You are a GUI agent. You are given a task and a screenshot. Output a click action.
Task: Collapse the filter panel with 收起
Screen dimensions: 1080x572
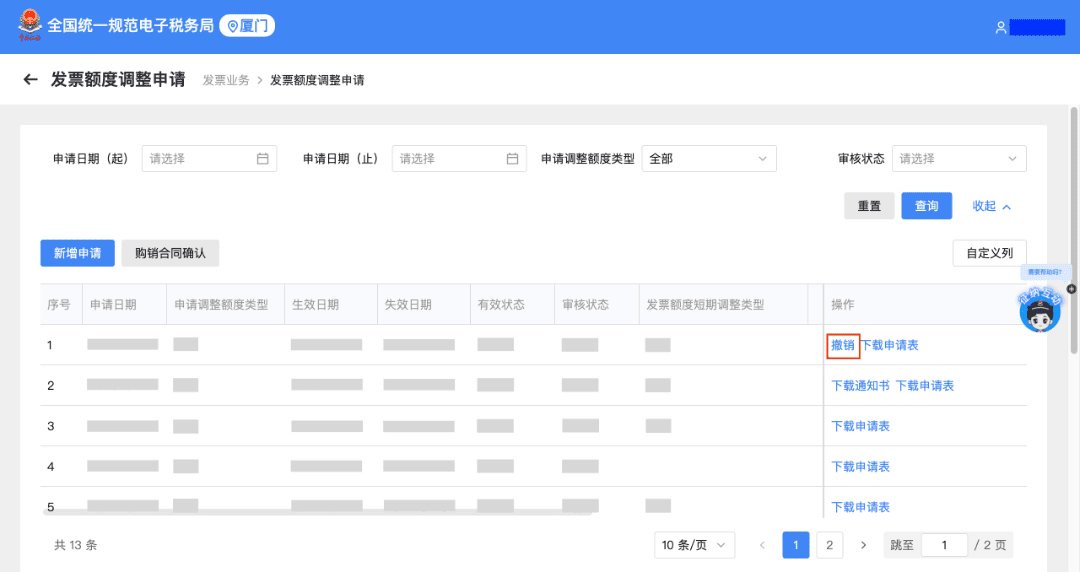click(991, 206)
